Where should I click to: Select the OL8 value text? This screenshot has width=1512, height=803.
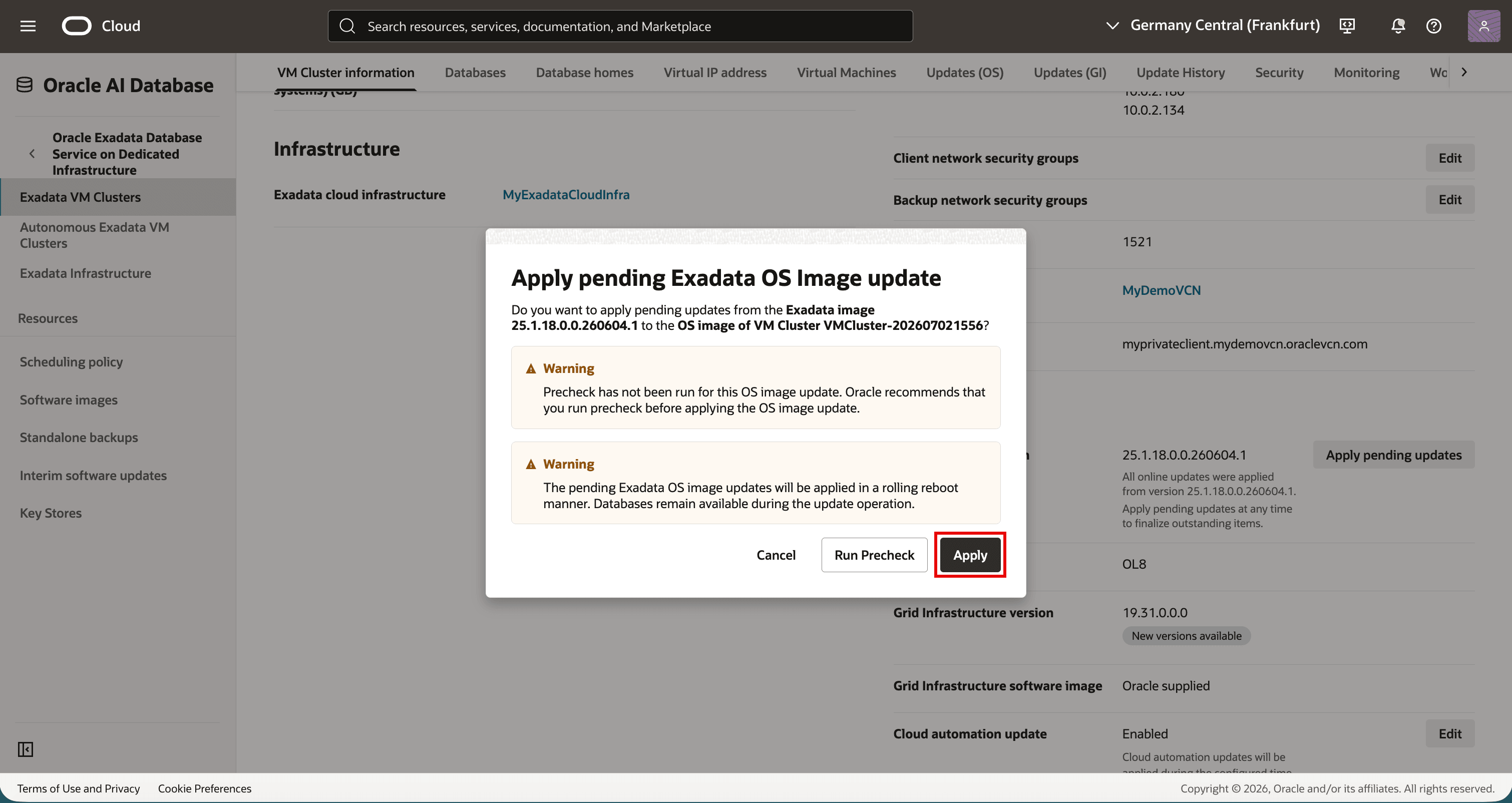pyautogui.click(x=1134, y=564)
